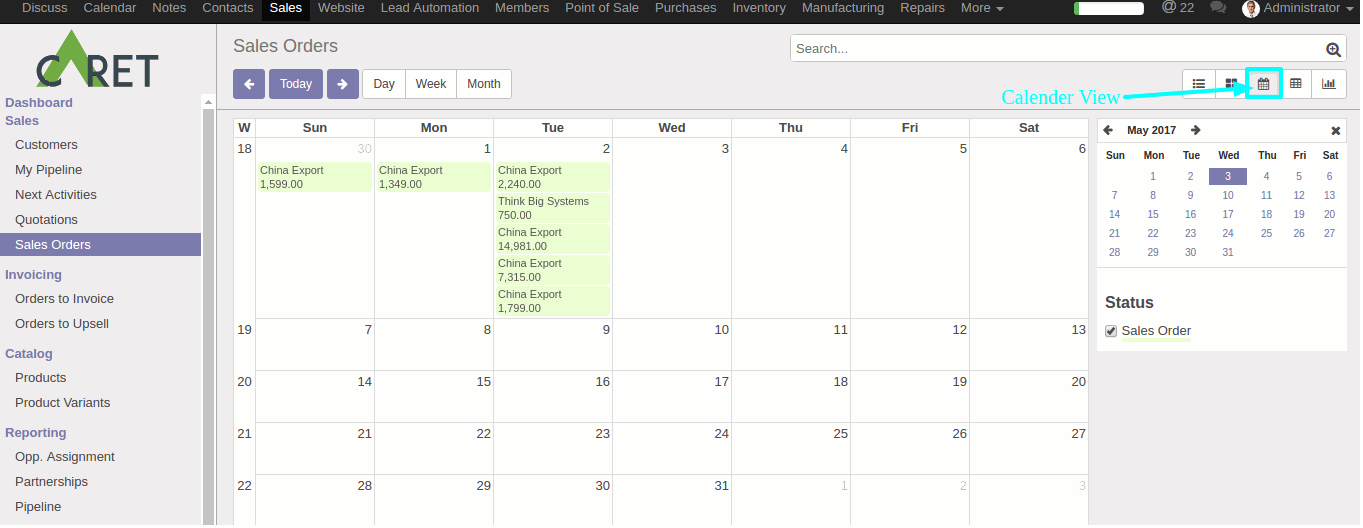Open the Website menu

pyautogui.click(x=341, y=8)
